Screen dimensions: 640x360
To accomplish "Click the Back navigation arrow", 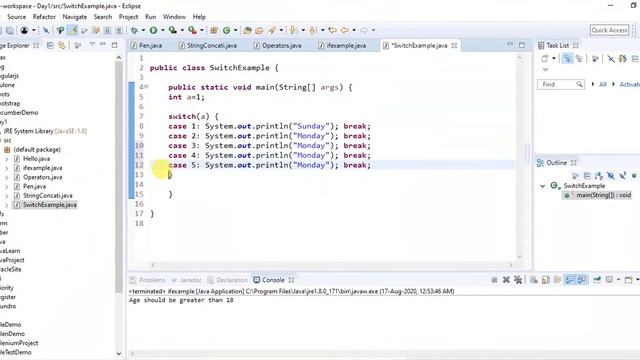I will pos(345,30).
